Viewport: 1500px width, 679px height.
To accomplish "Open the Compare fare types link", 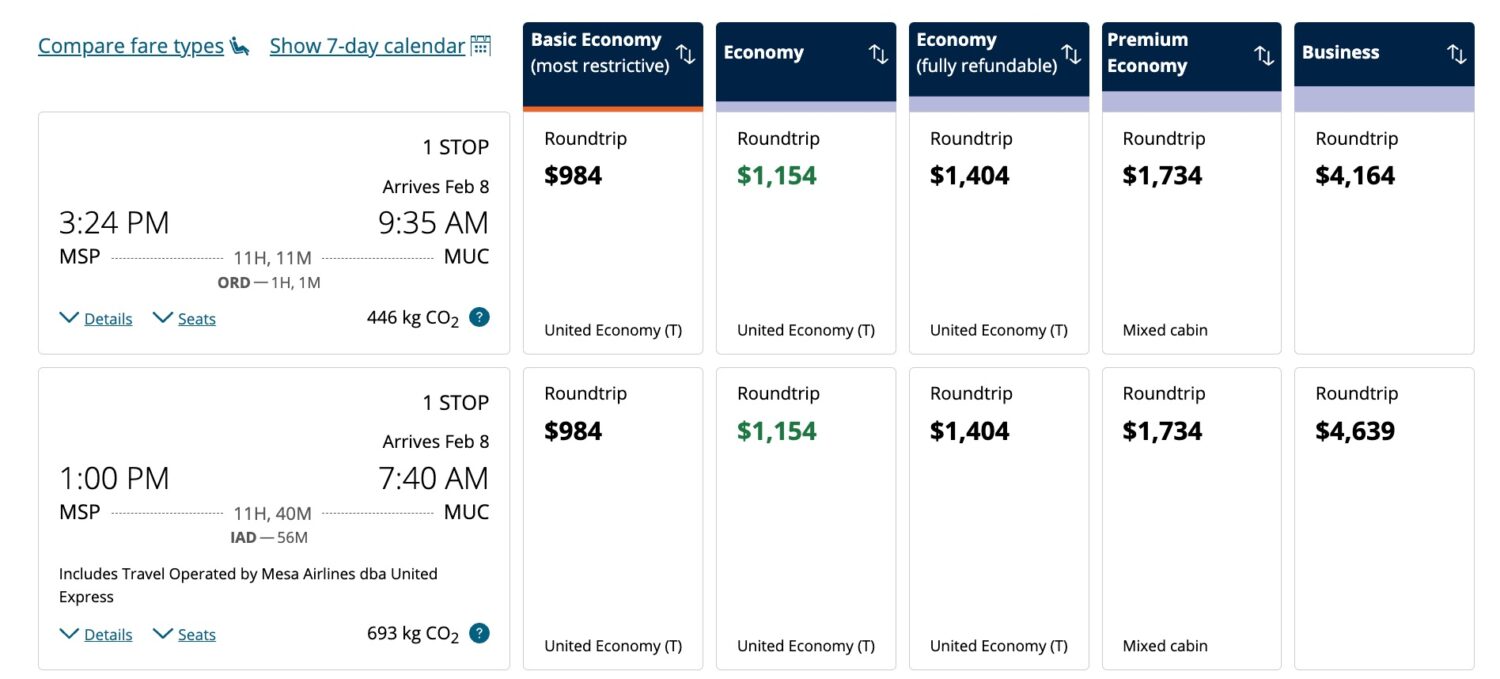I will 131,45.
